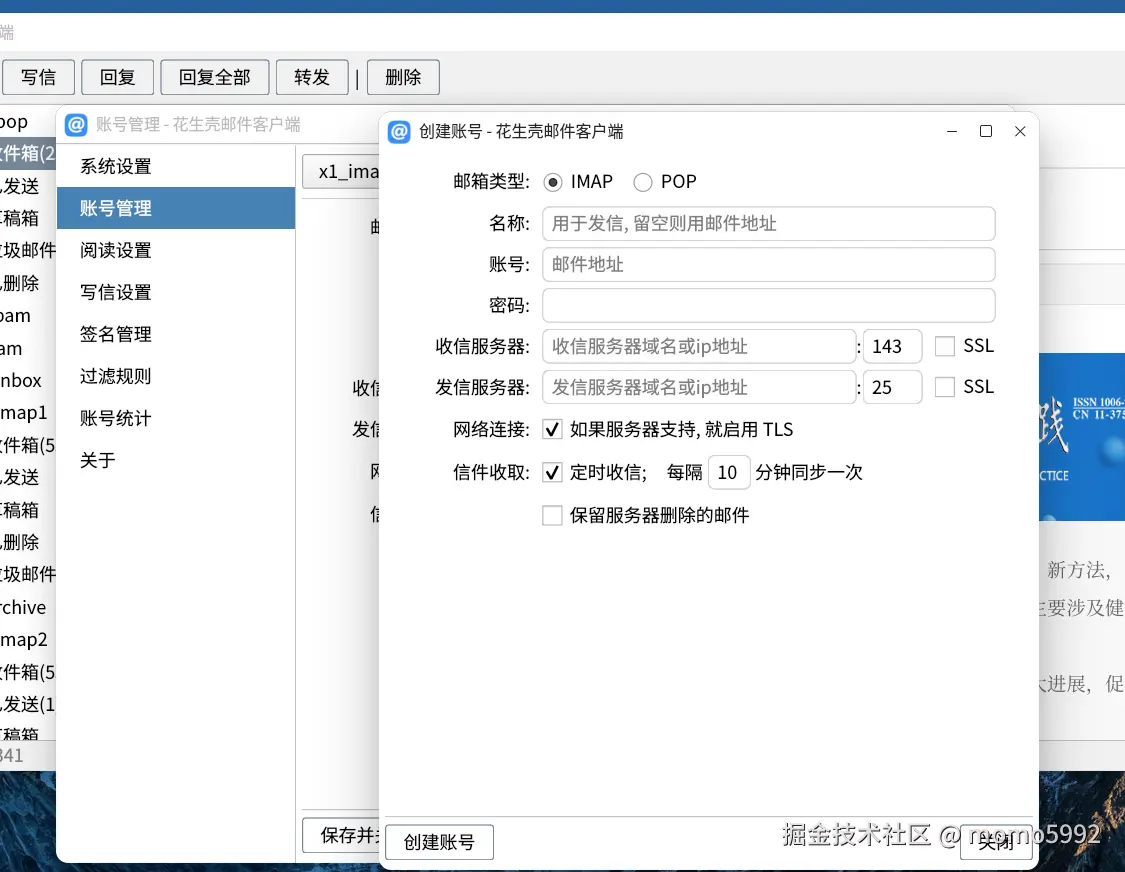Image resolution: width=1125 pixels, height=872 pixels.
Task: Click the incoming server port 143 field
Action: (891, 346)
